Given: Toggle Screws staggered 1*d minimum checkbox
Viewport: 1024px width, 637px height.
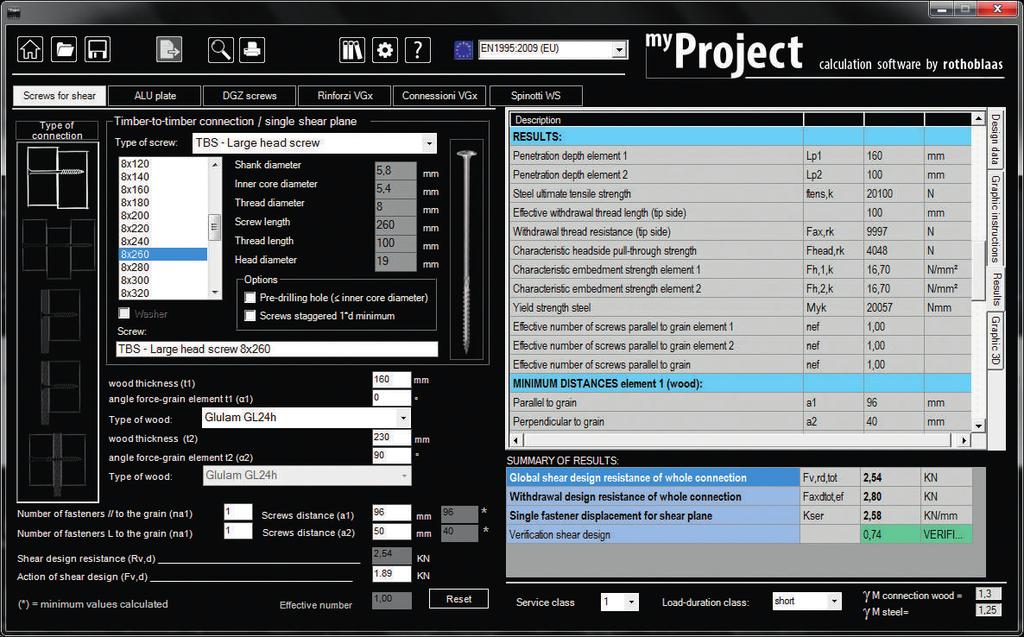Looking at the screenshot, I should pyautogui.click(x=249, y=316).
